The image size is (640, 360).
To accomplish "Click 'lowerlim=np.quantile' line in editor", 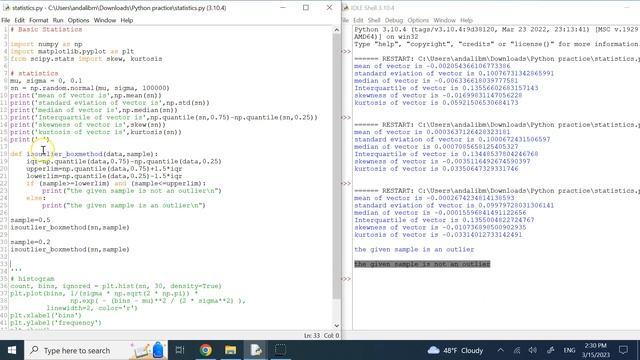I will [x=104, y=176].
